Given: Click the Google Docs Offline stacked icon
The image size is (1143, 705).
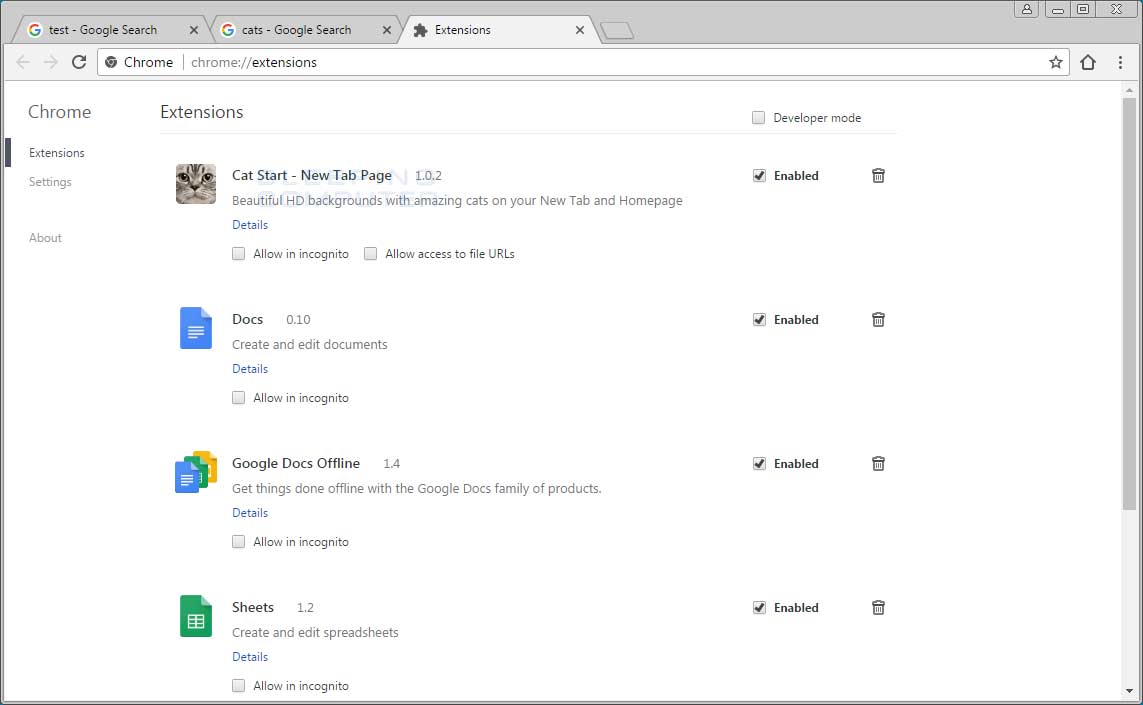Looking at the screenshot, I should pyautogui.click(x=196, y=472).
